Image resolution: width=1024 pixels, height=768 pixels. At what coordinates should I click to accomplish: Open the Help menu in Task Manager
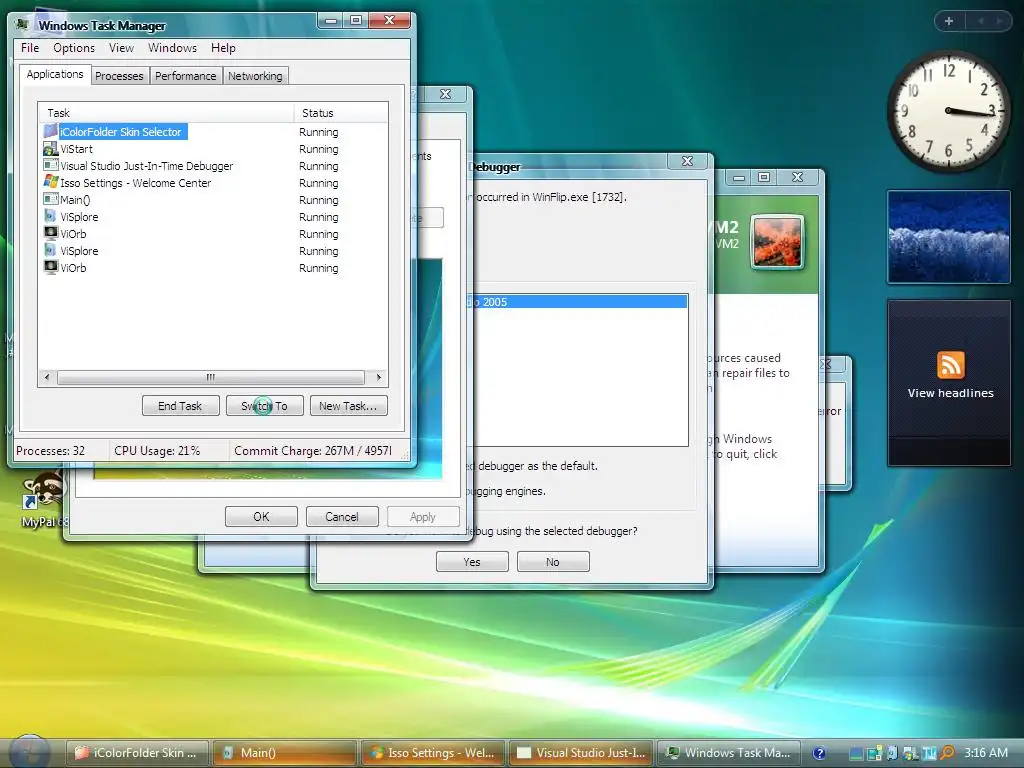pos(223,48)
